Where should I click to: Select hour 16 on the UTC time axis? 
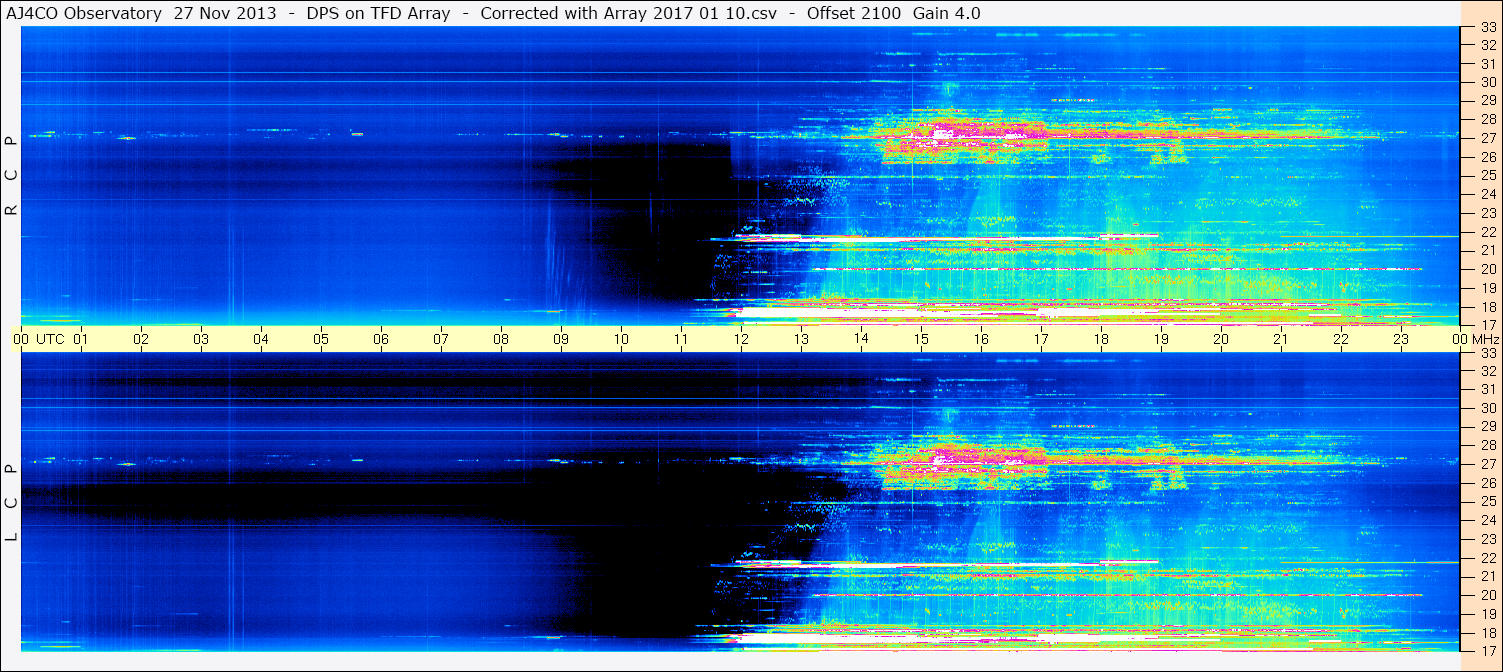pos(981,339)
